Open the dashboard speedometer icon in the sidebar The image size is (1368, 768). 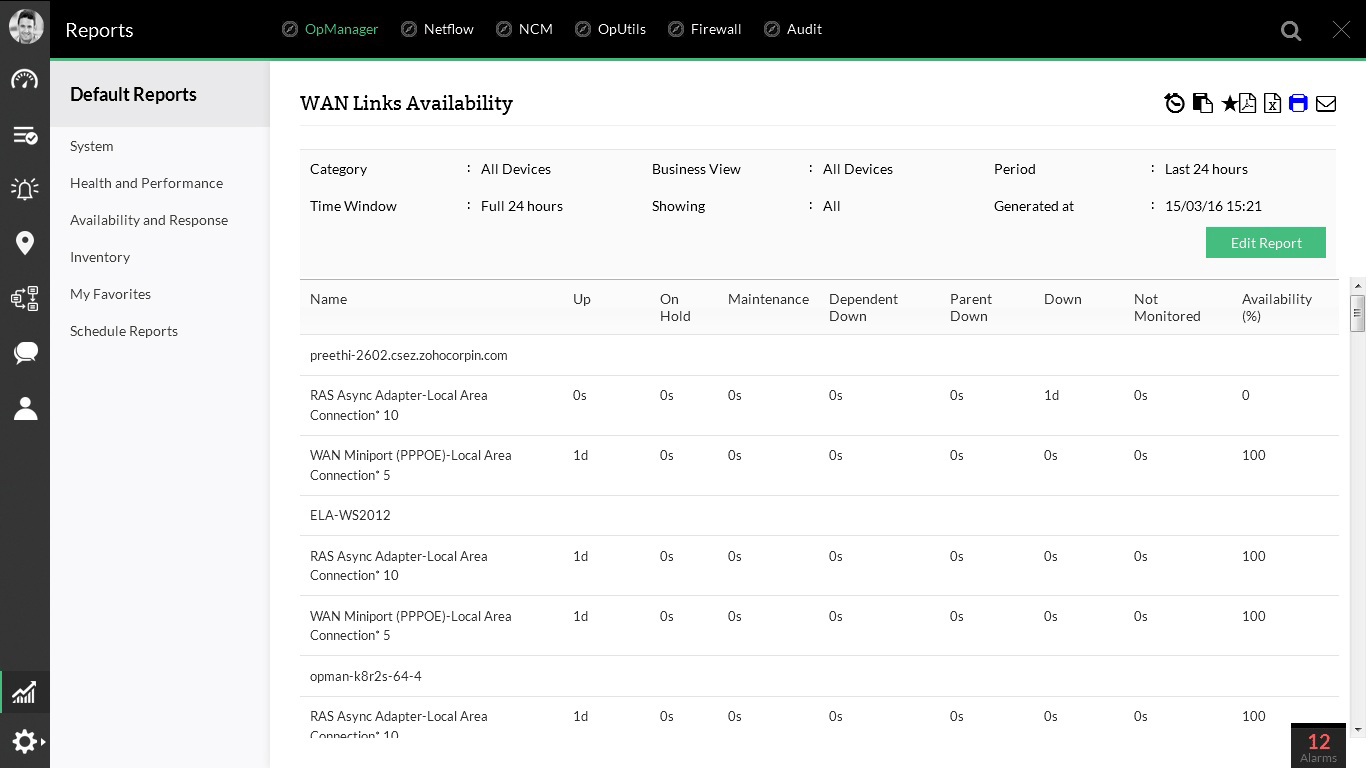[25, 81]
